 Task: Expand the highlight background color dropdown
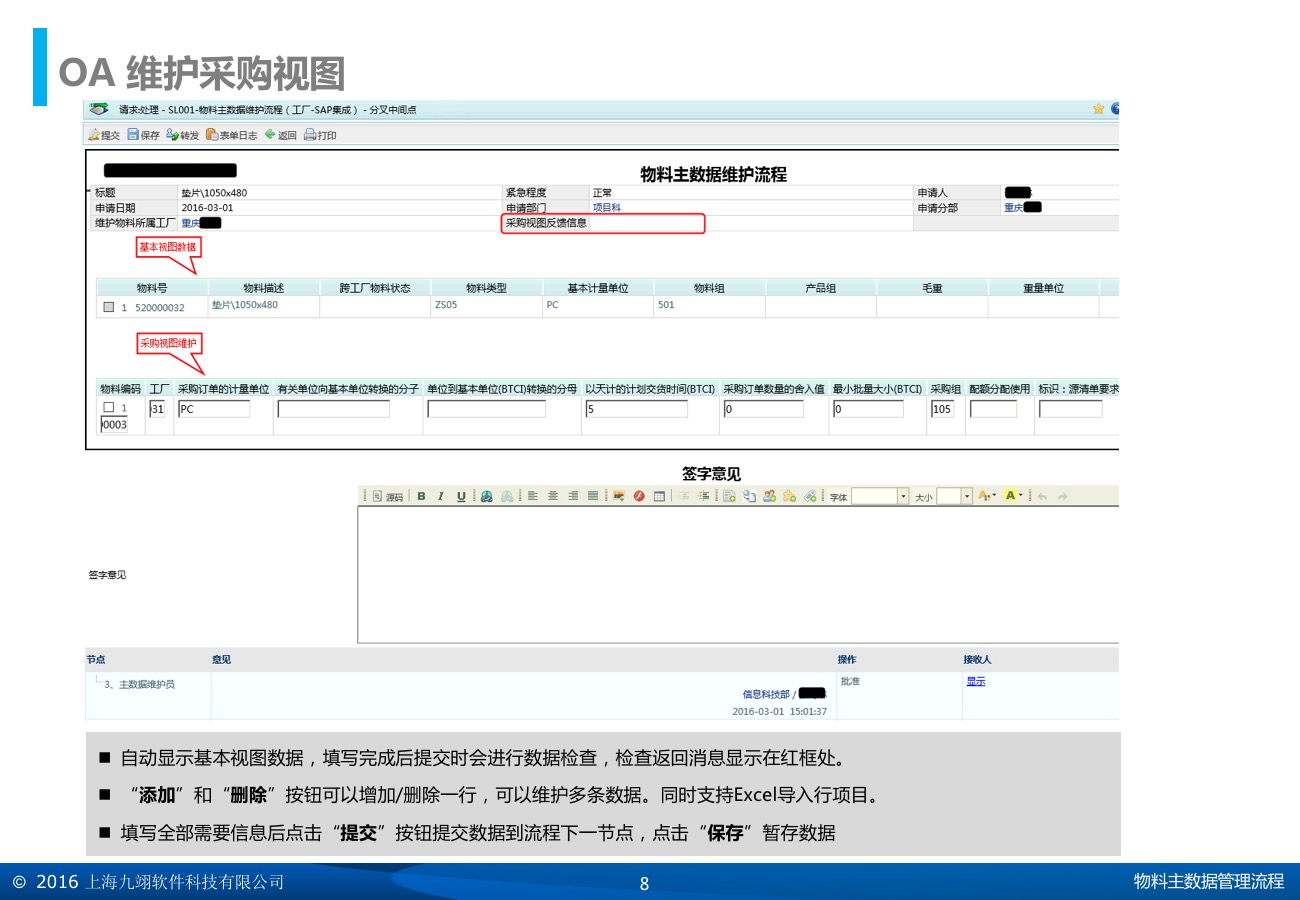tap(1021, 496)
